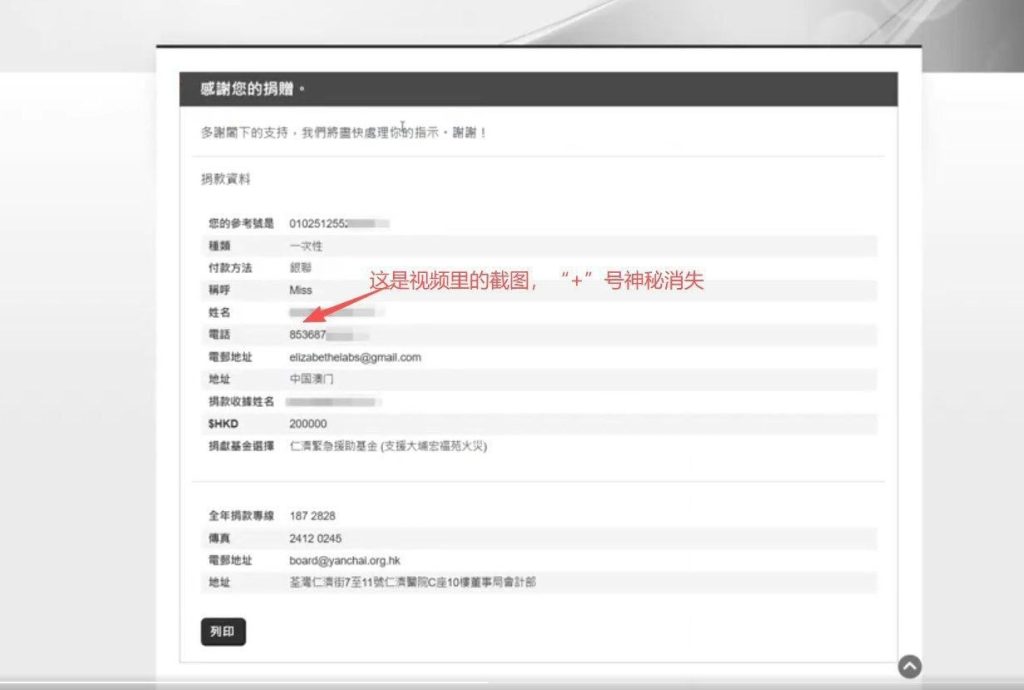Screen dimensions: 1024x690
Task: Click the 中國澳門 address entry
Action: click(x=312, y=380)
